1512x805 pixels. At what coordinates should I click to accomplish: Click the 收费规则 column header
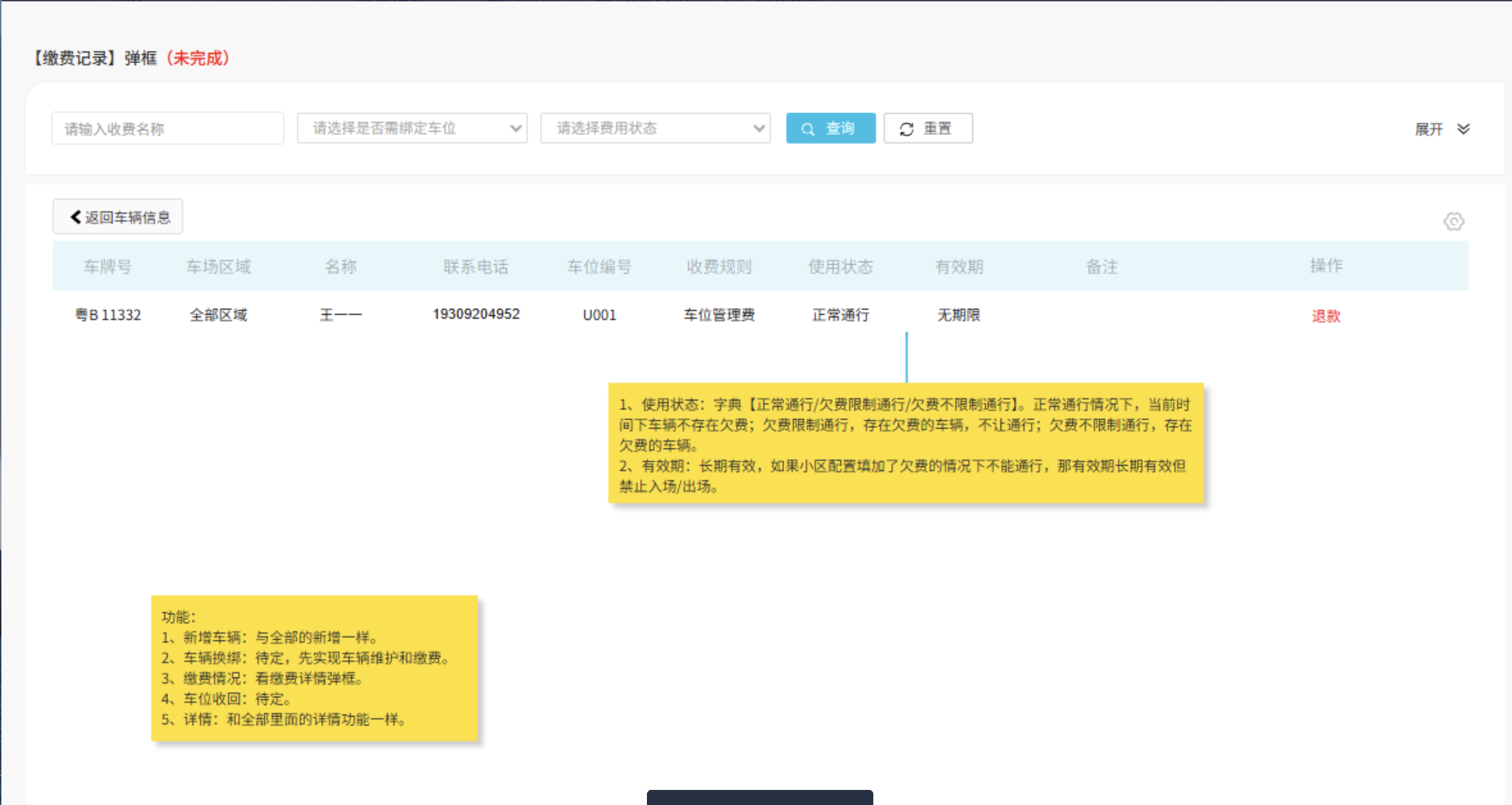pos(718,266)
